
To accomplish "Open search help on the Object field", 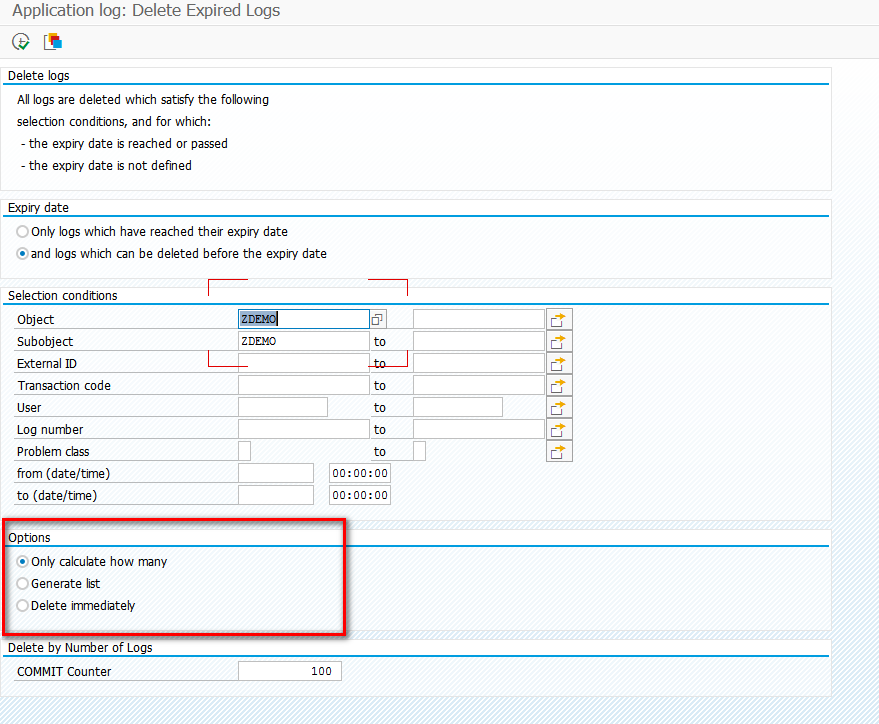I will coord(377,318).
